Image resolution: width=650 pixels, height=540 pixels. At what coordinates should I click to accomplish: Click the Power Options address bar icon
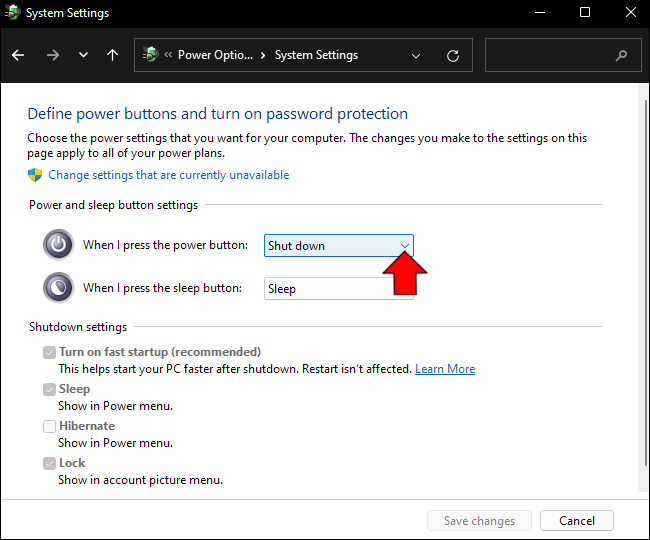coord(151,56)
